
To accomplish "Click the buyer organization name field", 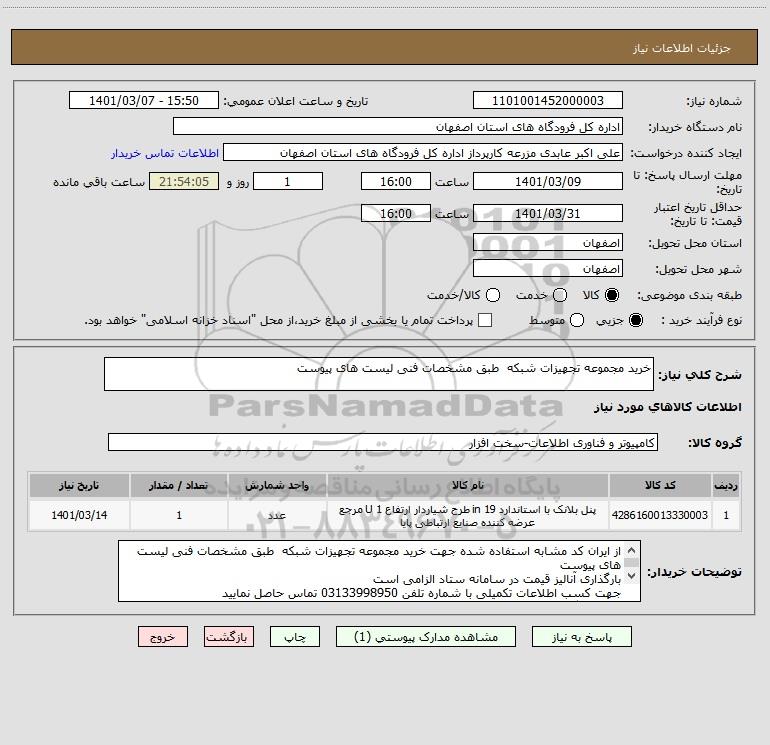I will click(x=398, y=127).
